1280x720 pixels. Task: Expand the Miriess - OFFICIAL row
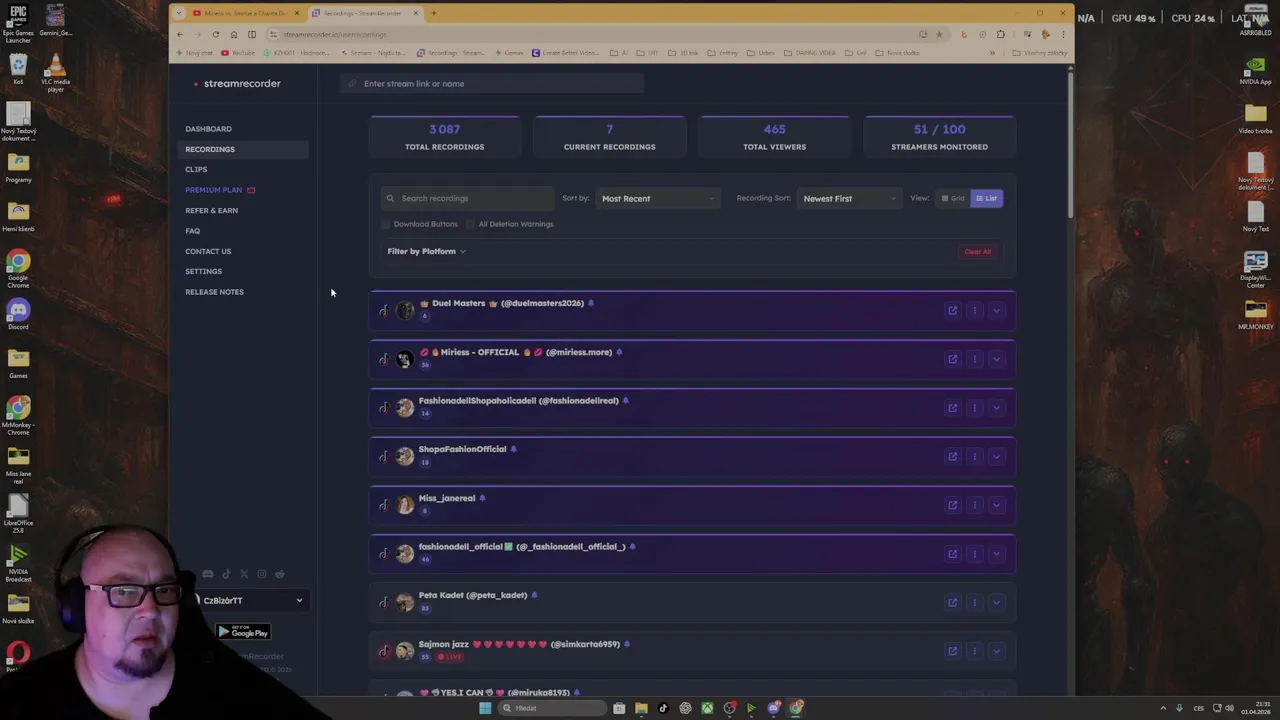tap(996, 359)
